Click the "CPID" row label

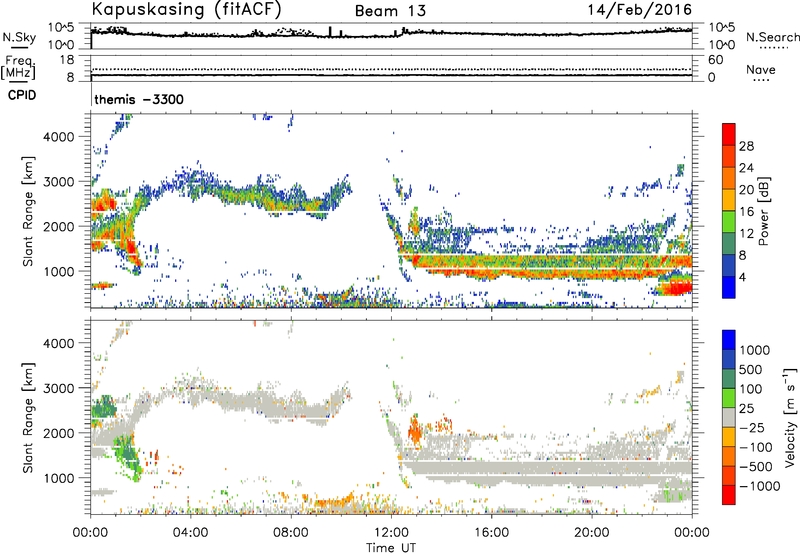pos(22,95)
